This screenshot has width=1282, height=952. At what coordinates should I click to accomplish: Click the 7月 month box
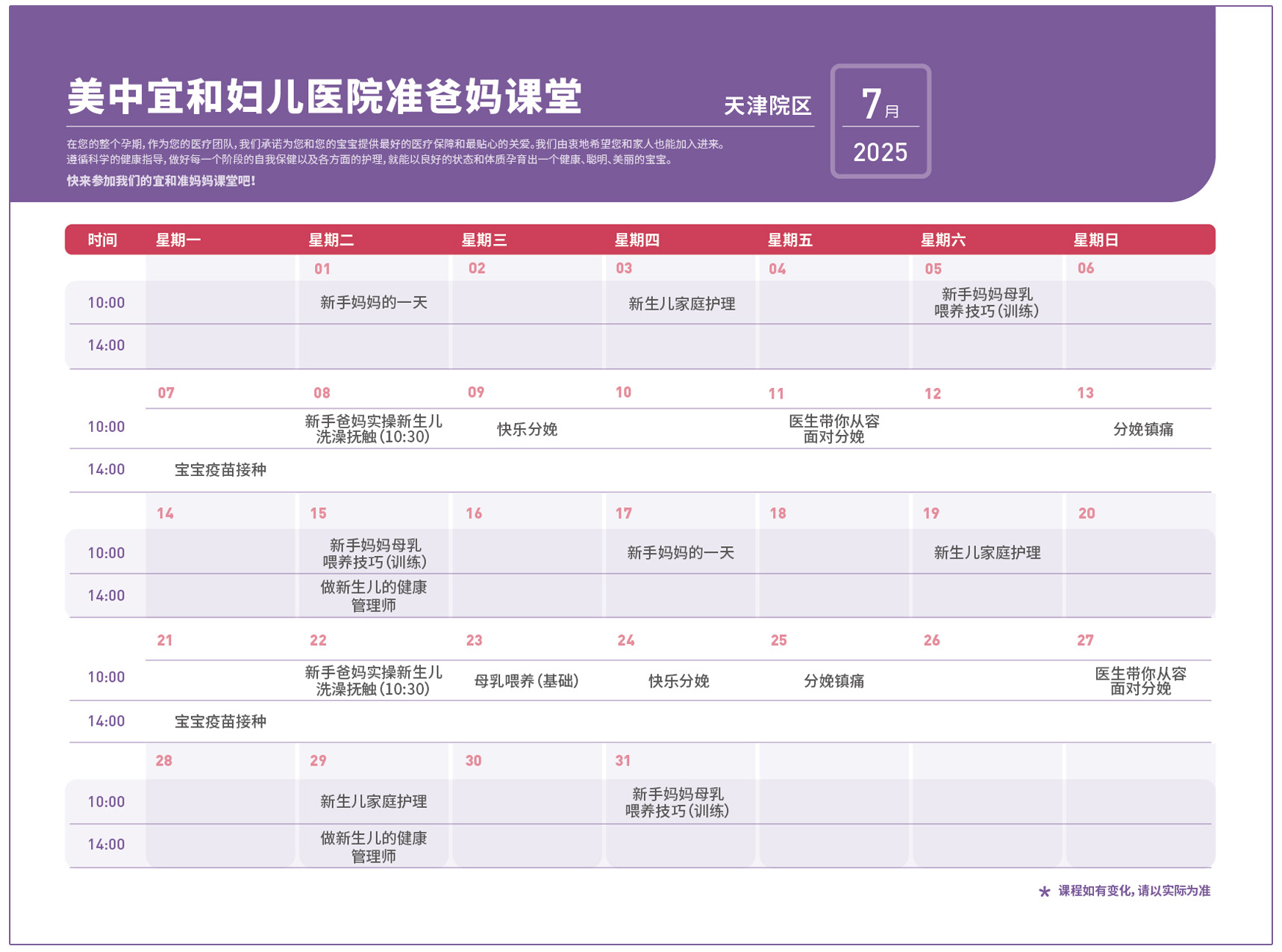pyautogui.click(x=881, y=103)
